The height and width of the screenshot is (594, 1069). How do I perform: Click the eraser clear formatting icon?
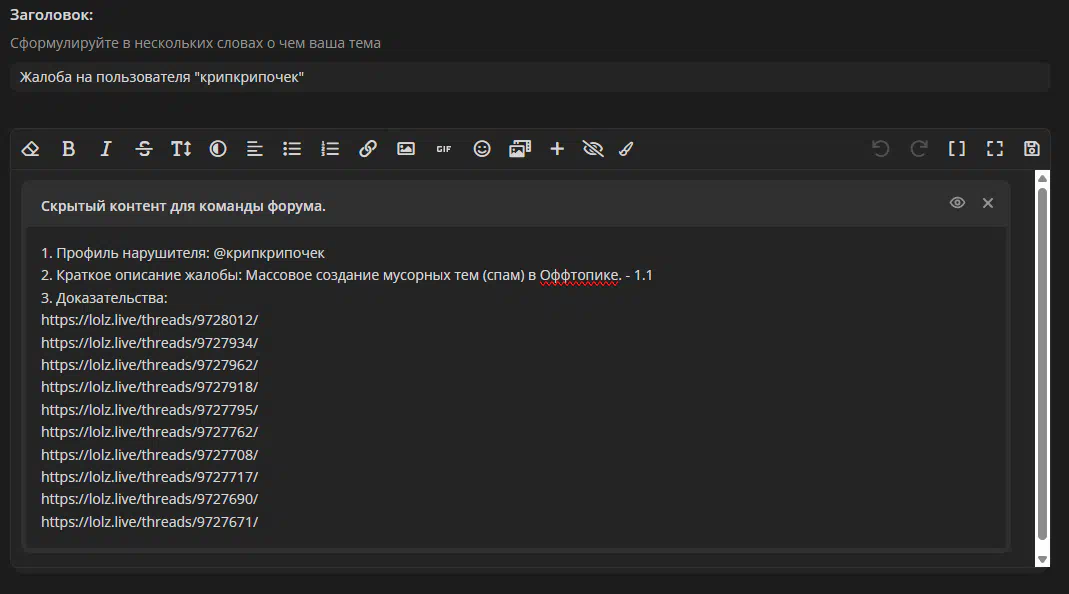(30, 149)
